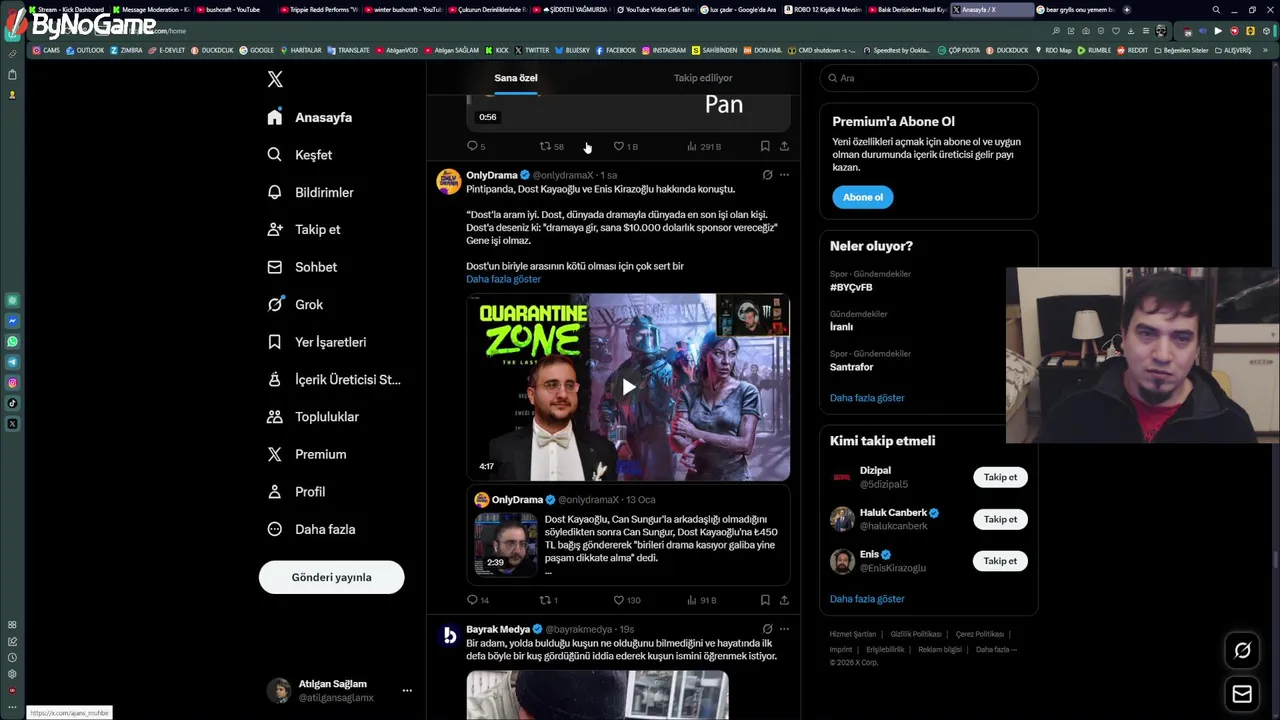Follow Enis with Takip et
The height and width of the screenshot is (720, 1280).
pyautogui.click(x=1000, y=561)
